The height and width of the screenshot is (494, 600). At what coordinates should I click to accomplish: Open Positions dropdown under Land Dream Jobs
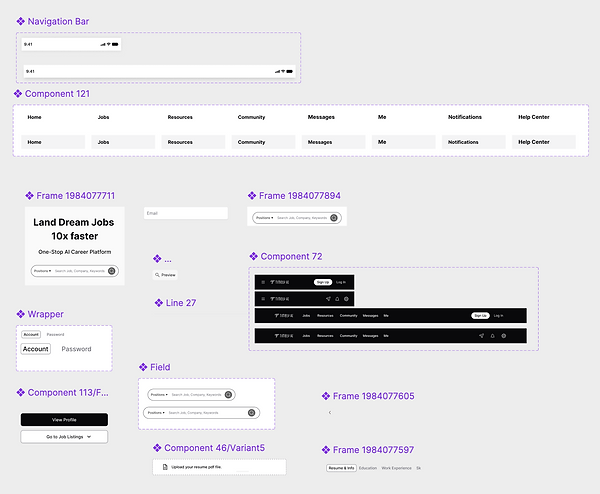pos(42,271)
